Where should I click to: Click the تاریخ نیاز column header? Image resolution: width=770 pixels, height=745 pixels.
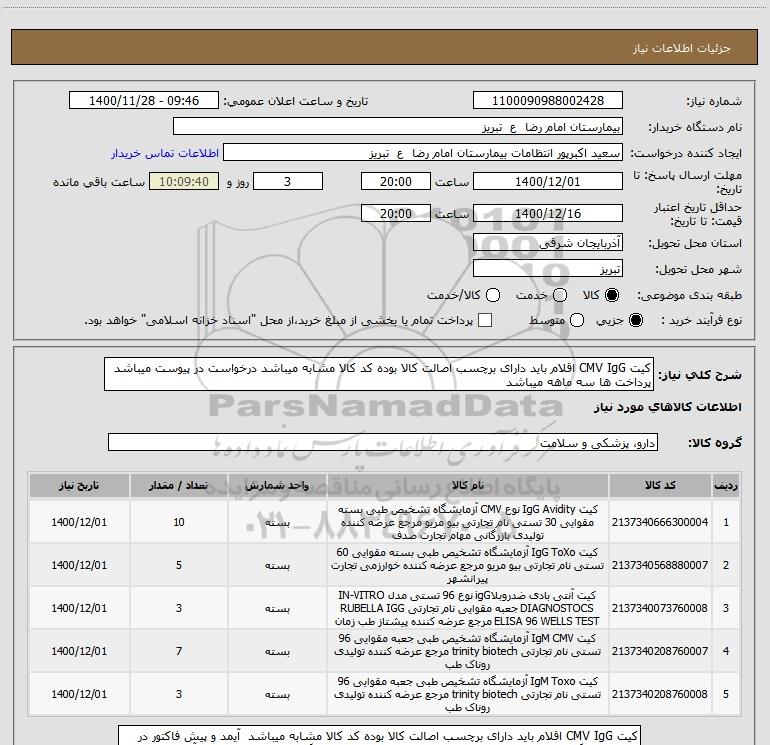pyautogui.click(x=79, y=486)
